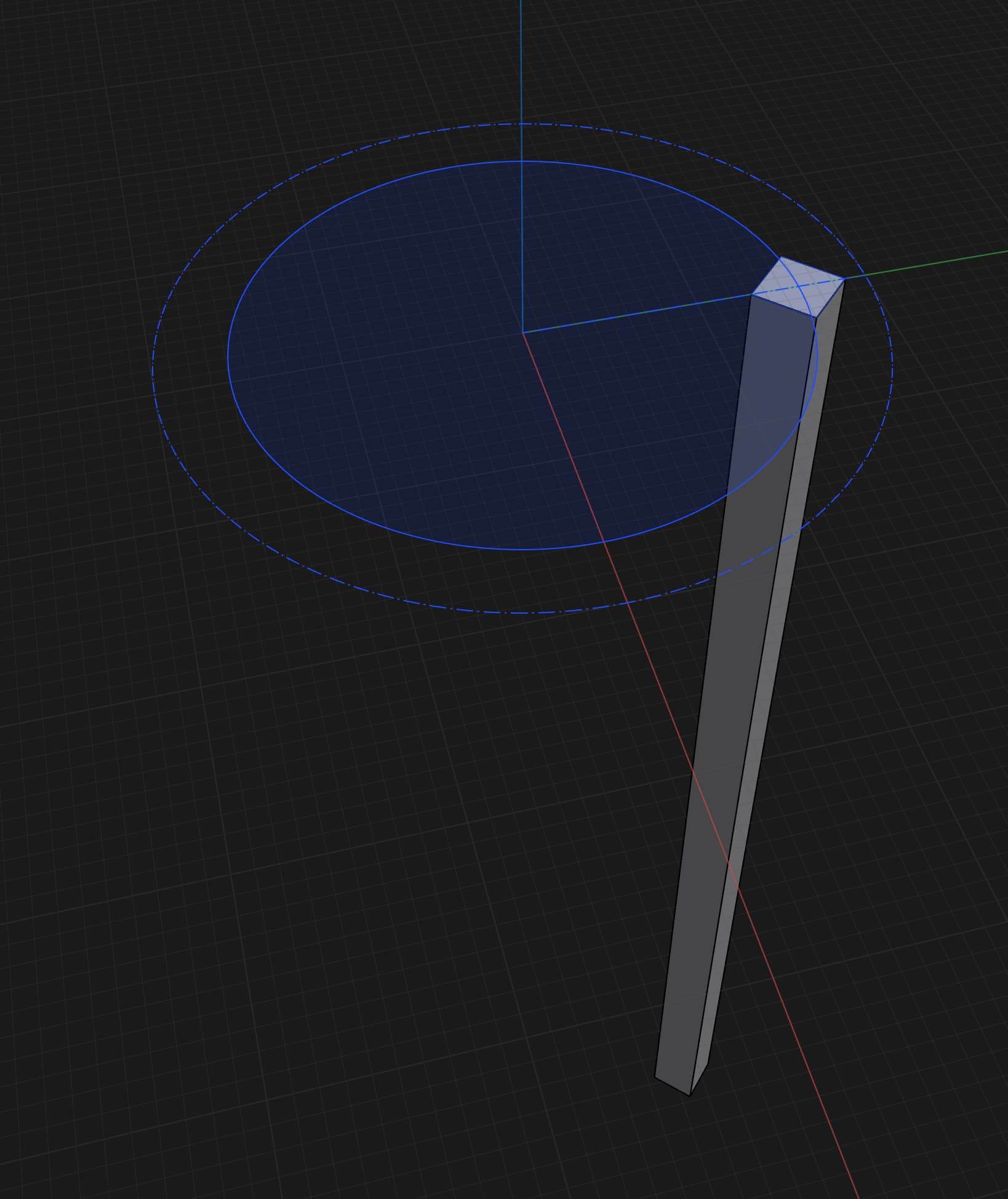Select the green axis line right of the column
Image resolution: width=1008 pixels, height=1199 pixels.
pos(926,265)
